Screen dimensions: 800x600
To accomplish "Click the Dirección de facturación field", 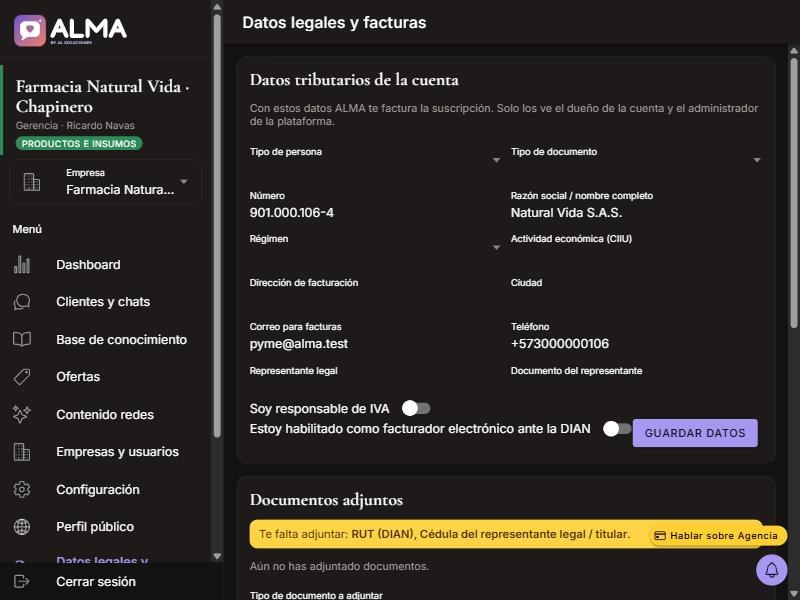I will 374,291.
